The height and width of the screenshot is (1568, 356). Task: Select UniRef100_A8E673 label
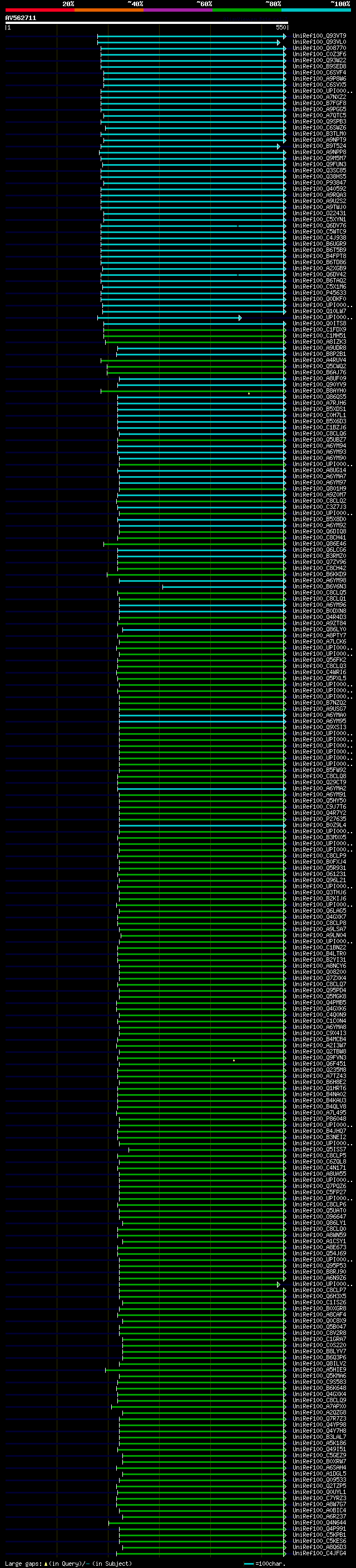click(x=319, y=1247)
